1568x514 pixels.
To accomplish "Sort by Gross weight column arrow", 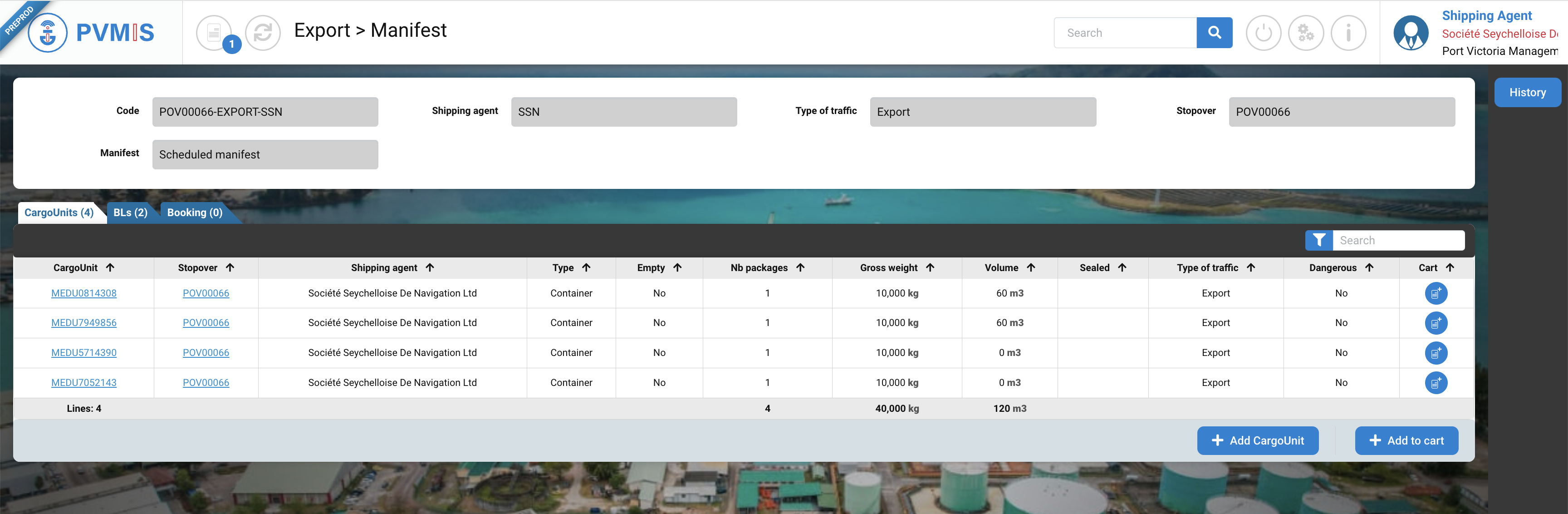I will pos(930,268).
